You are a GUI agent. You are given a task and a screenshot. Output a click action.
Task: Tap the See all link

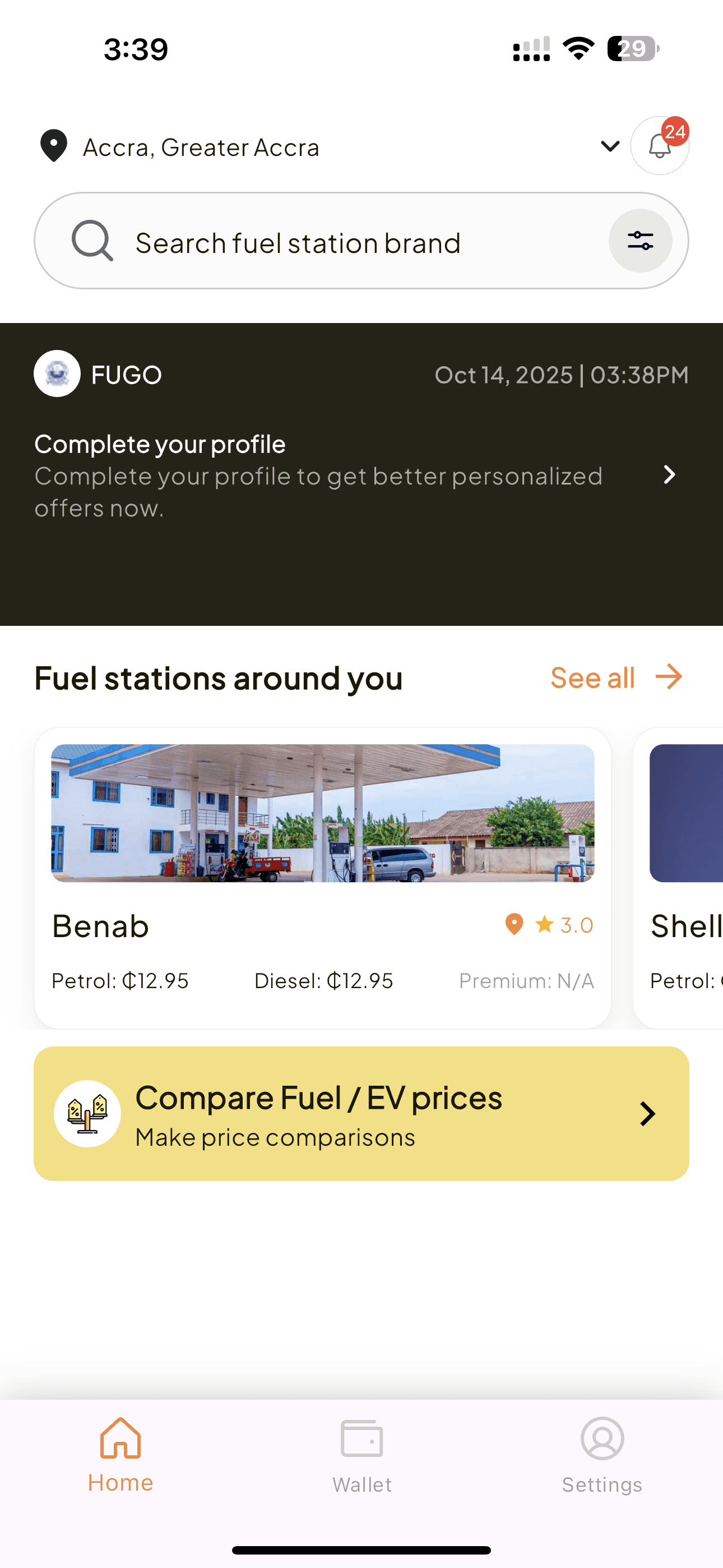(592, 677)
